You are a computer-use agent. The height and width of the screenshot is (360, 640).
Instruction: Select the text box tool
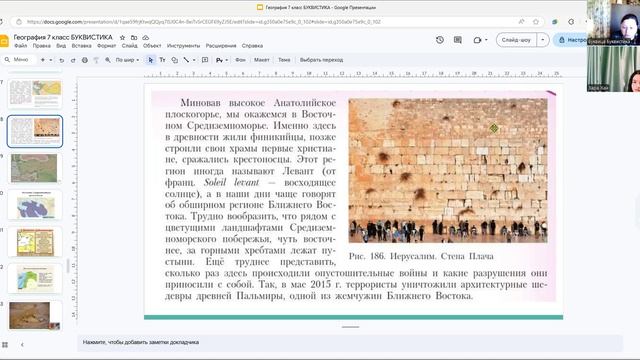pyautogui.click(x=162, y=60)
